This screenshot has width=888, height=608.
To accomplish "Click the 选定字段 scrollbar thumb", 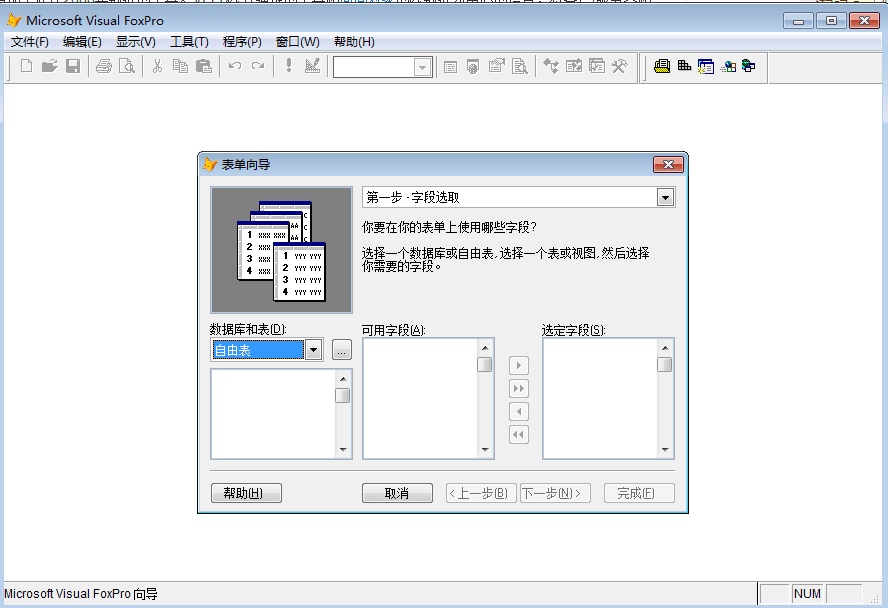I will coord(665,365).
